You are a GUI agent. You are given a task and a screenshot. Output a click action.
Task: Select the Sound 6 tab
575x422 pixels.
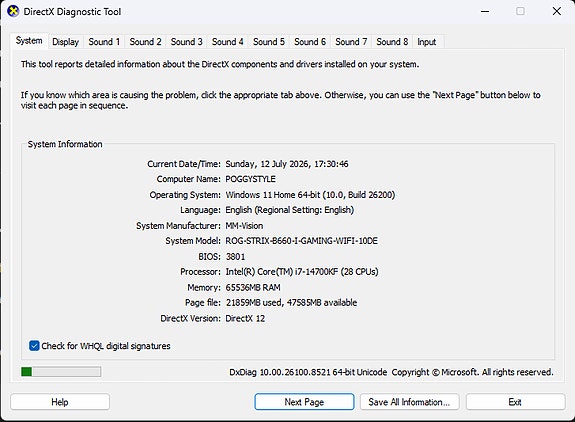[x=310, y=42]
